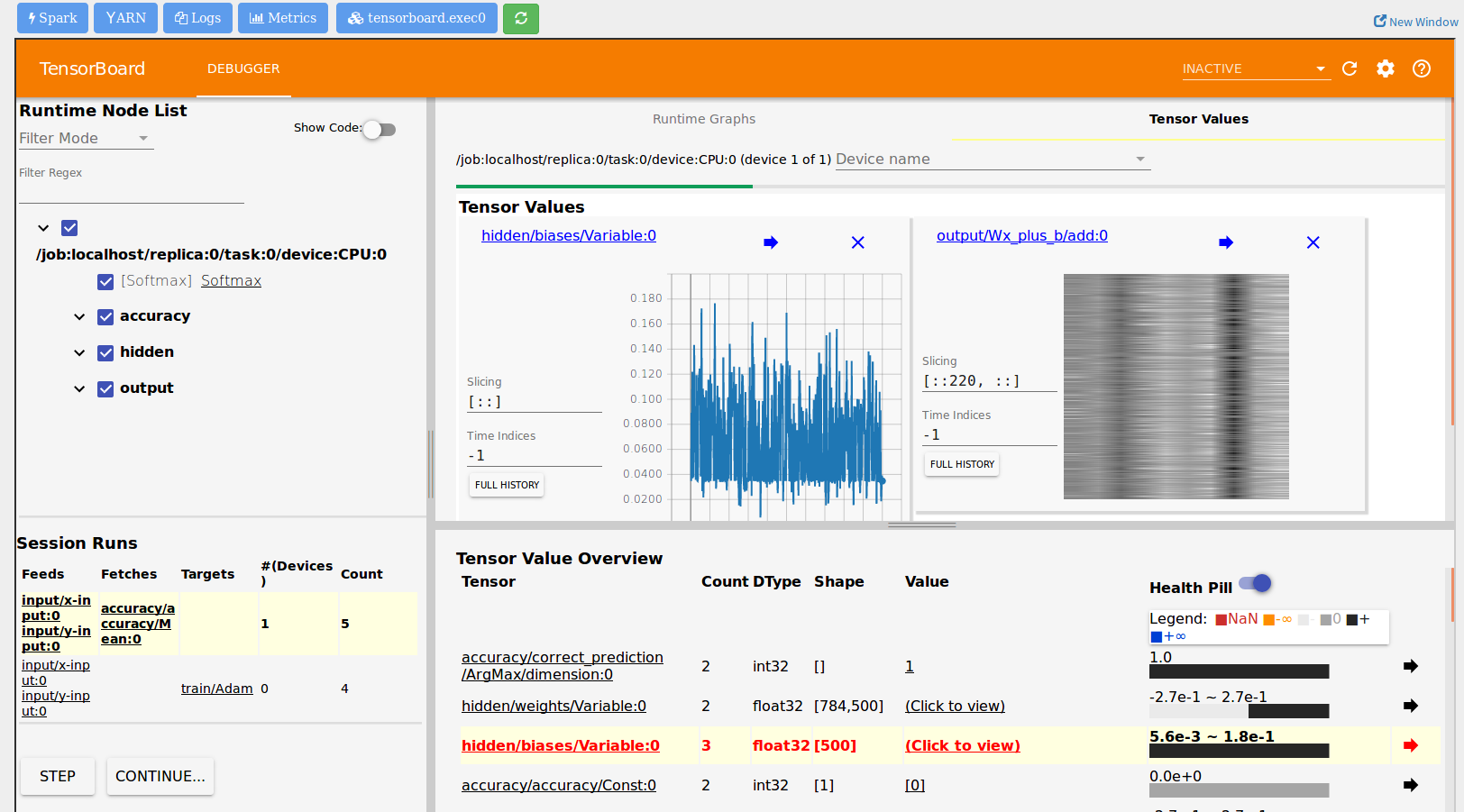The height and width of the screenshot is (812, 1464).
Task: Click hidden/weights '(Click to view)' value
Action: 955,706
